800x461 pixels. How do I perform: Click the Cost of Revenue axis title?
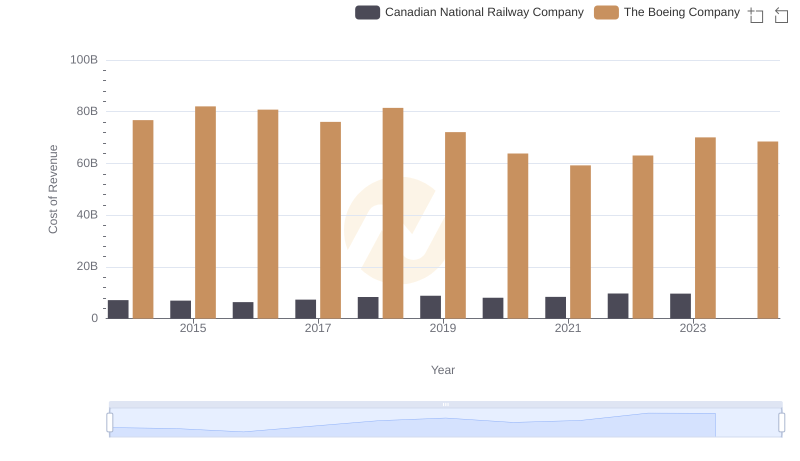pyautogui.click(x=53, y=189)
